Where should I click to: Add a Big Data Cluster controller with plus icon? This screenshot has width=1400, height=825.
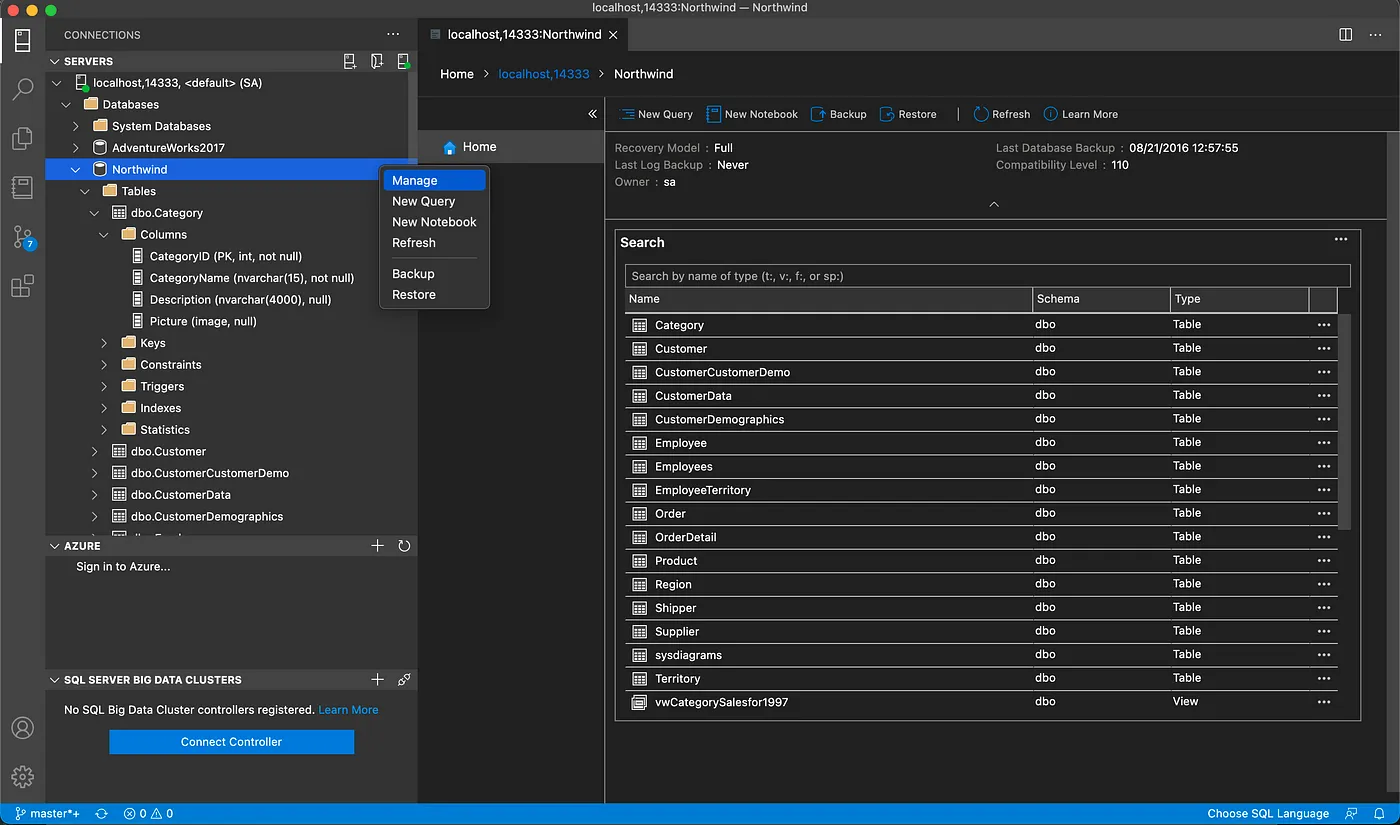(377, 679)
